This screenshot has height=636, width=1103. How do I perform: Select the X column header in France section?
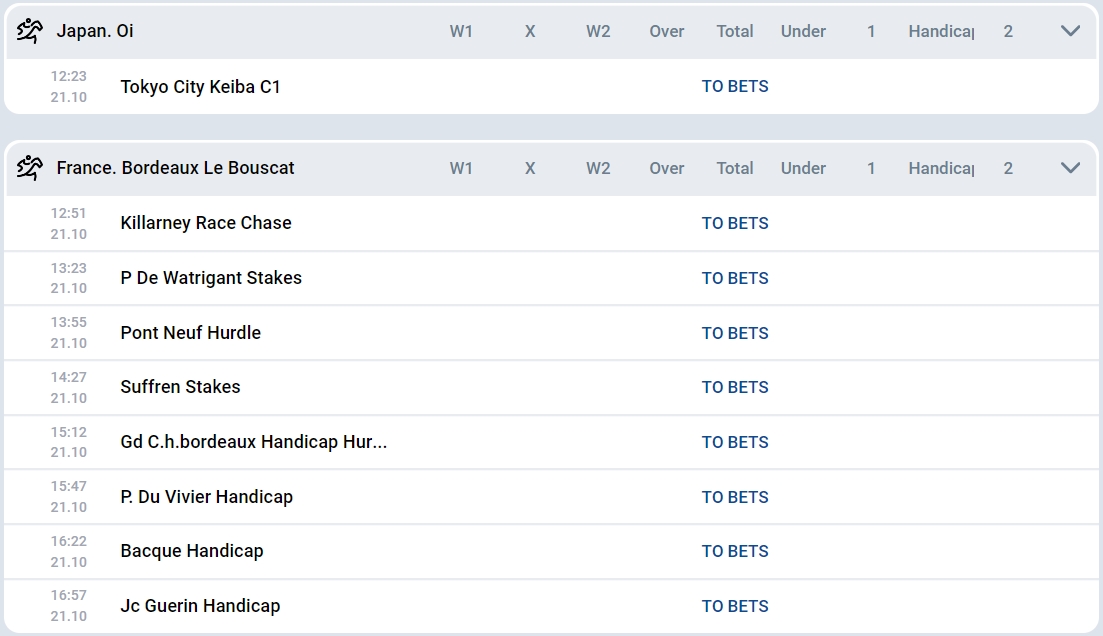[529, 168]
